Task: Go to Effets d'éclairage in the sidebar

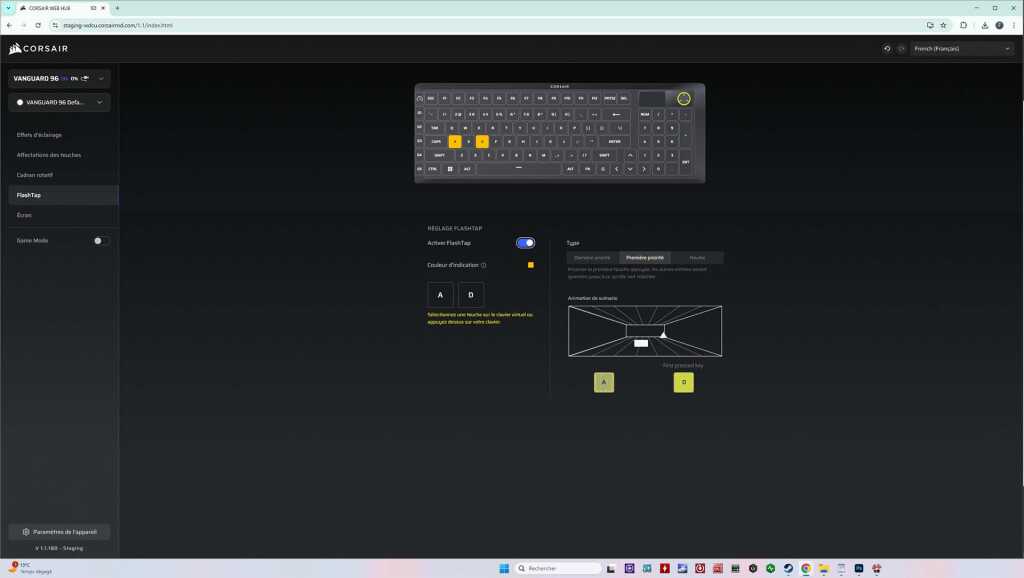Action: click(x=40, y=134)
